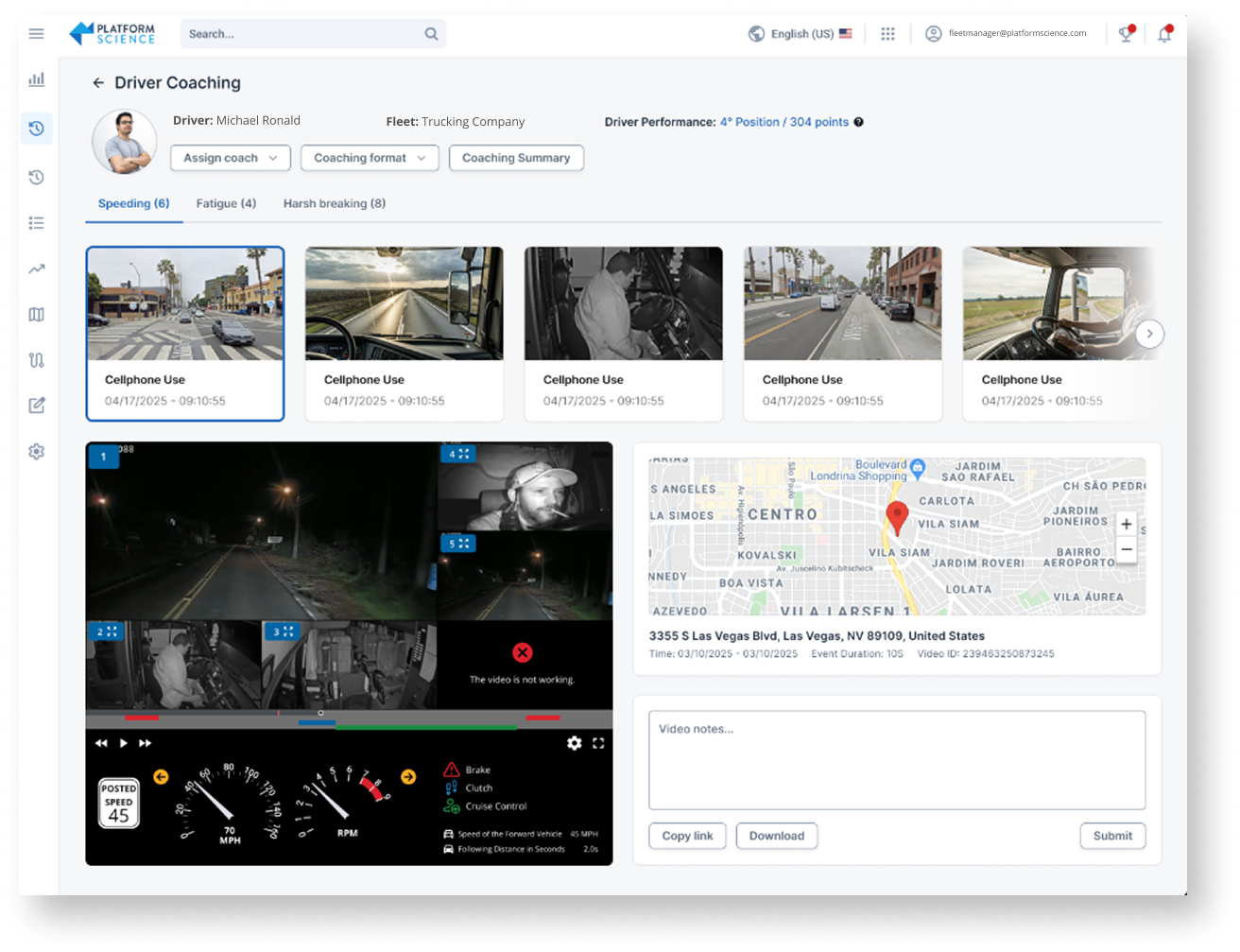Screen dimensions: 1240x952
Task: Click the Download button
Action: 776,836
